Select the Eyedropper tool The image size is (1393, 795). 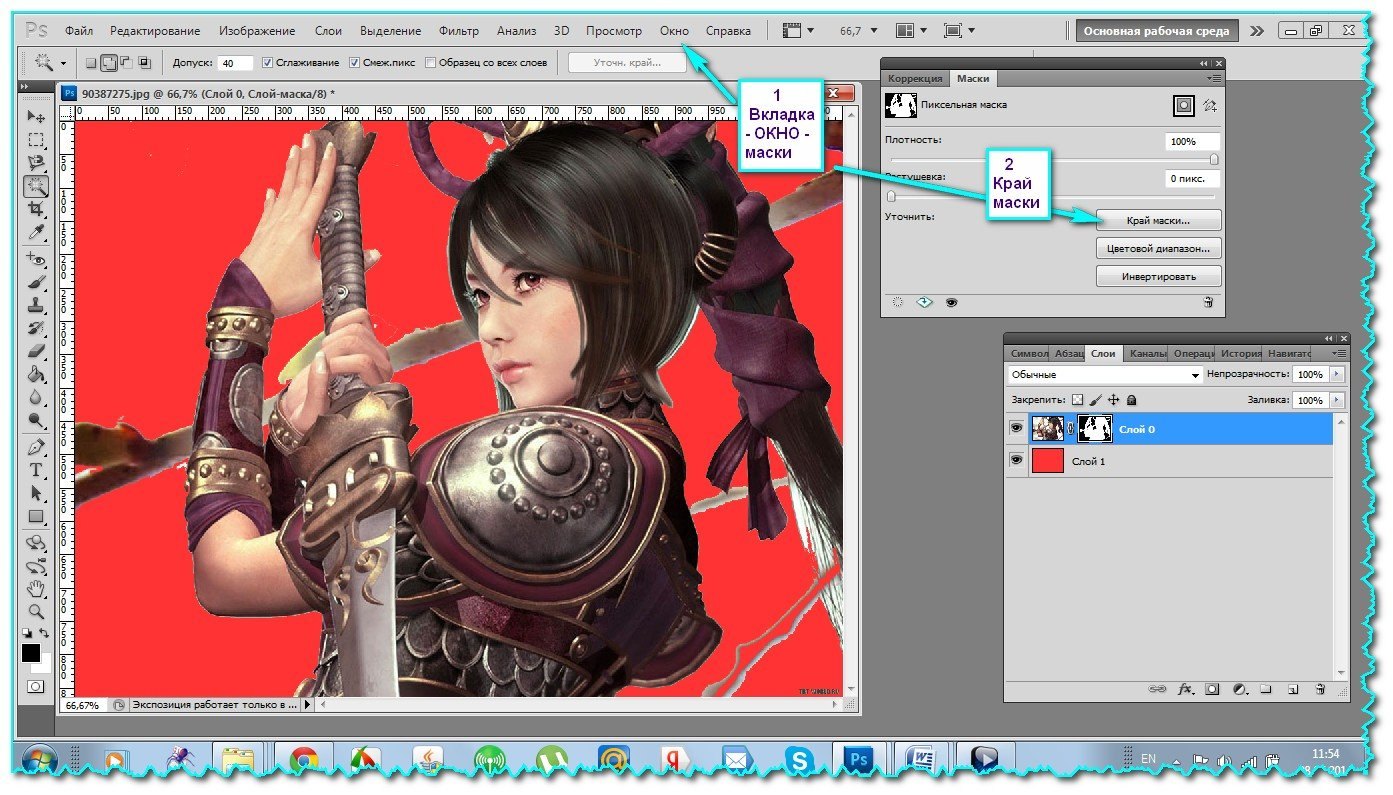pos(36,232)
